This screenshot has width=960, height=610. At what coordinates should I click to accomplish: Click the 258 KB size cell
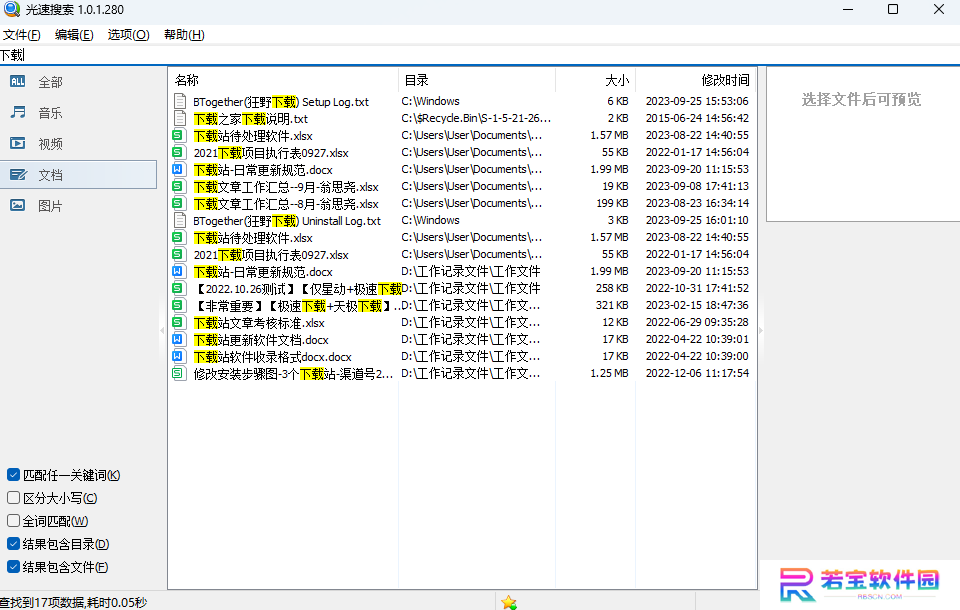pos(612,288)
